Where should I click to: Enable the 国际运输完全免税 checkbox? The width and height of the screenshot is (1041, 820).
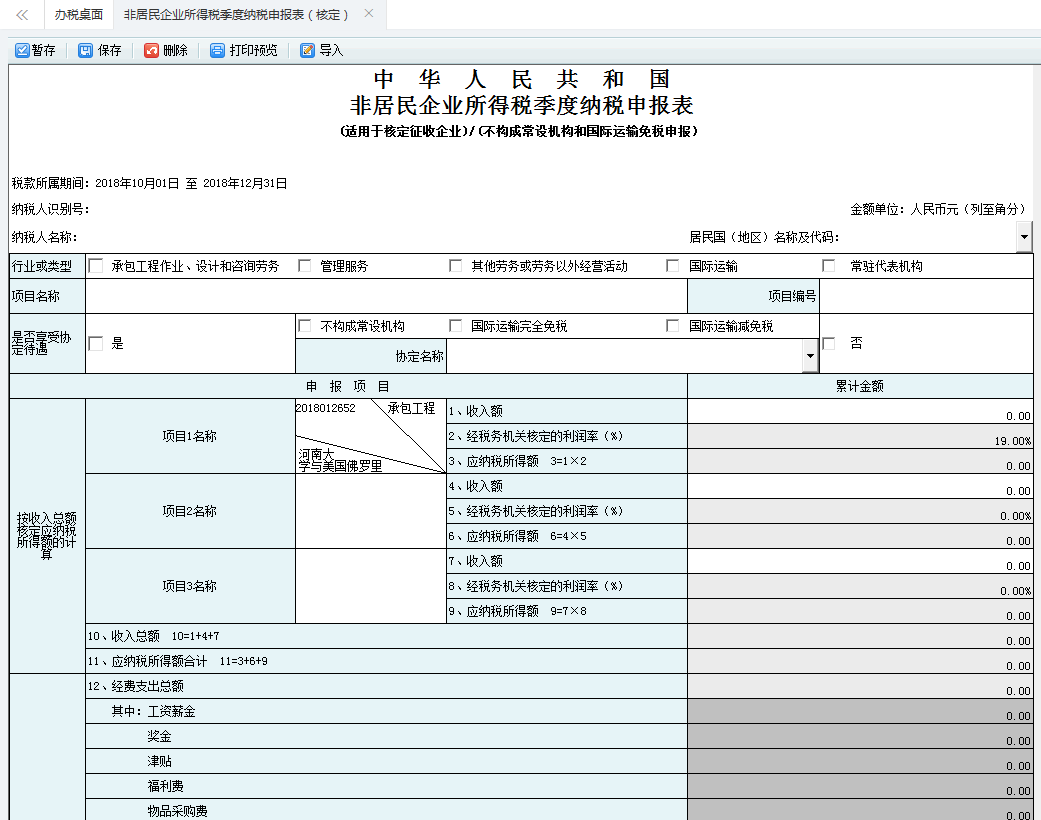[x=456, y=324]
